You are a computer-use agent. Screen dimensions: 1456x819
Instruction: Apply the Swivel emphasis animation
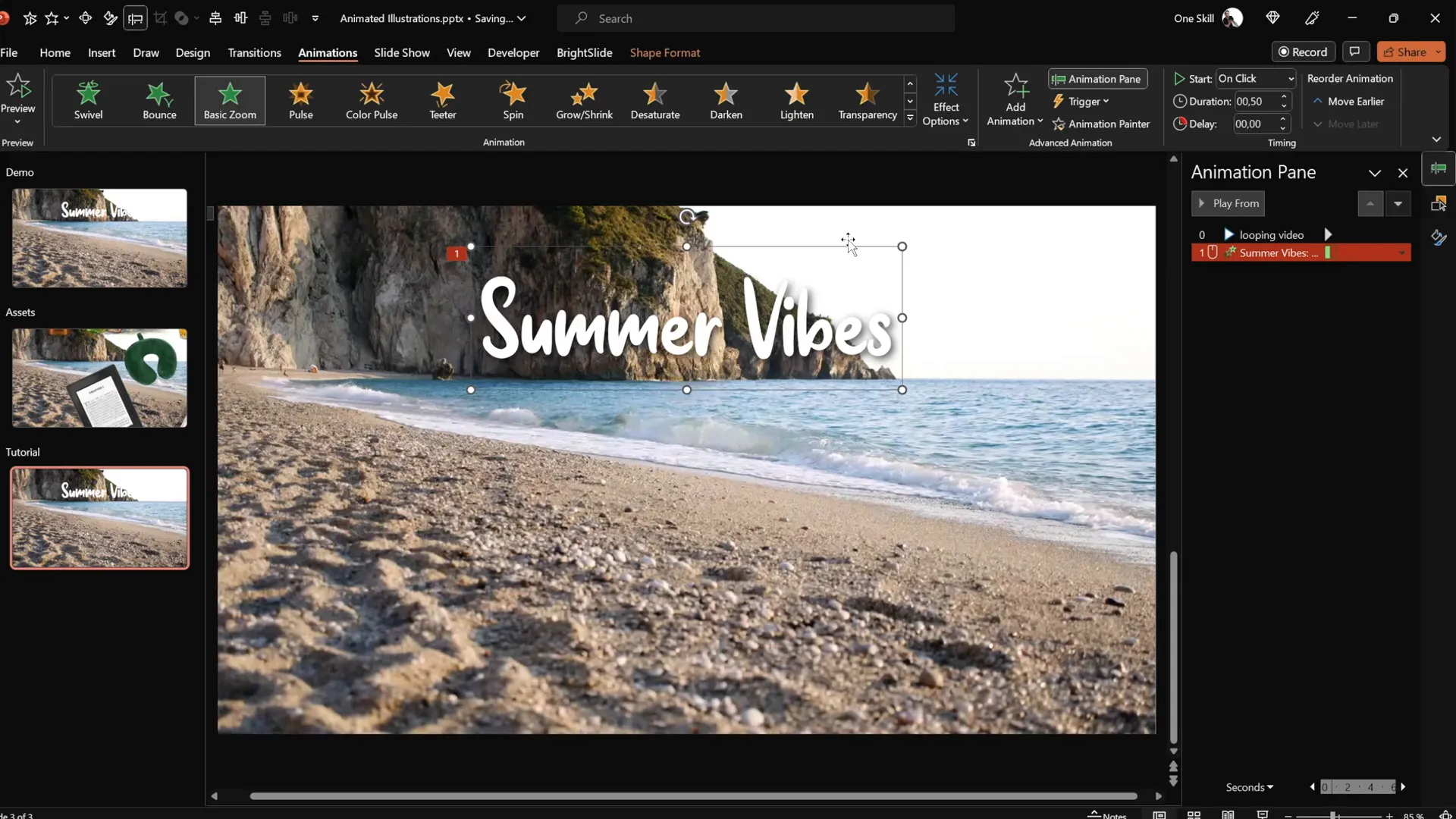[x=88, y=100]
